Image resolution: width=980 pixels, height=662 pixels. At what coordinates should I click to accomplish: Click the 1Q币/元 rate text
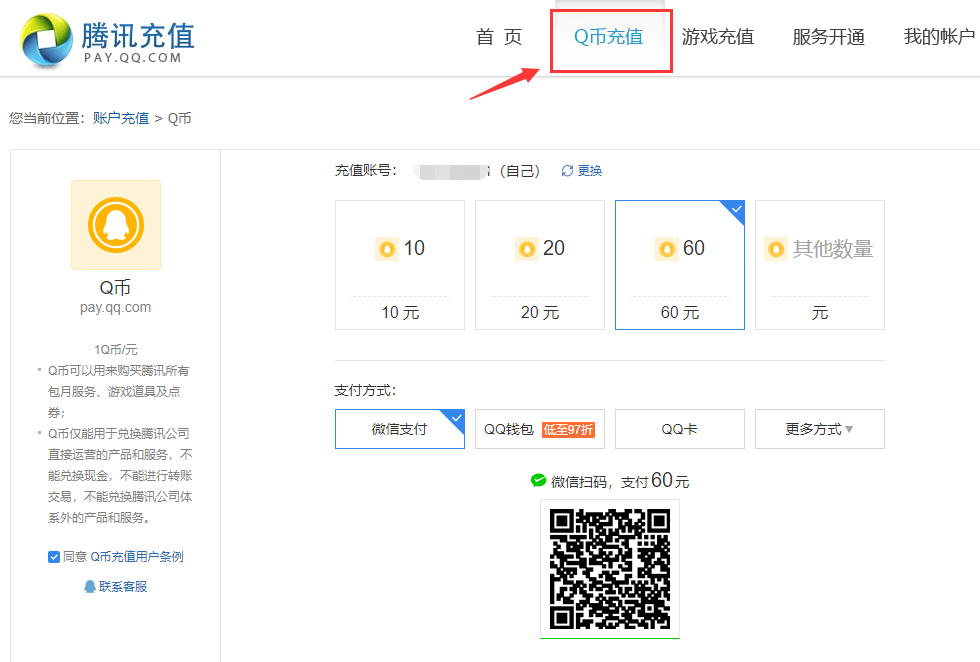pyautogui.click(x=116, y=349)
